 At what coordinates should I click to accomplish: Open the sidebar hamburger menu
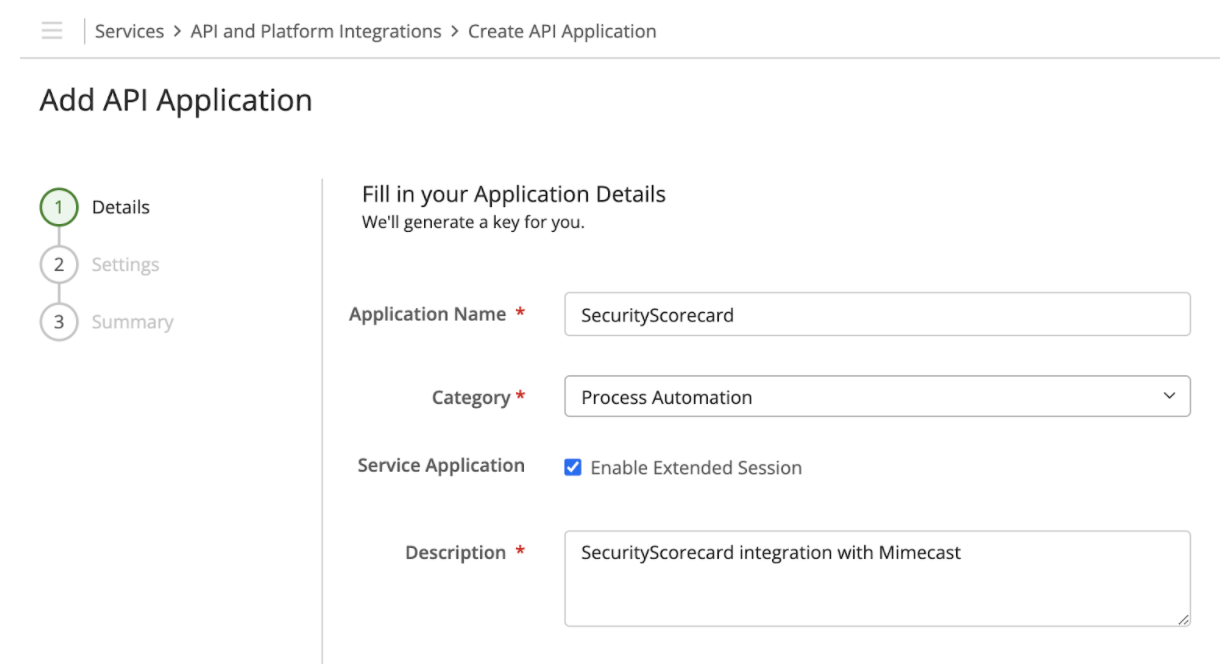click(x=51, y=31)
